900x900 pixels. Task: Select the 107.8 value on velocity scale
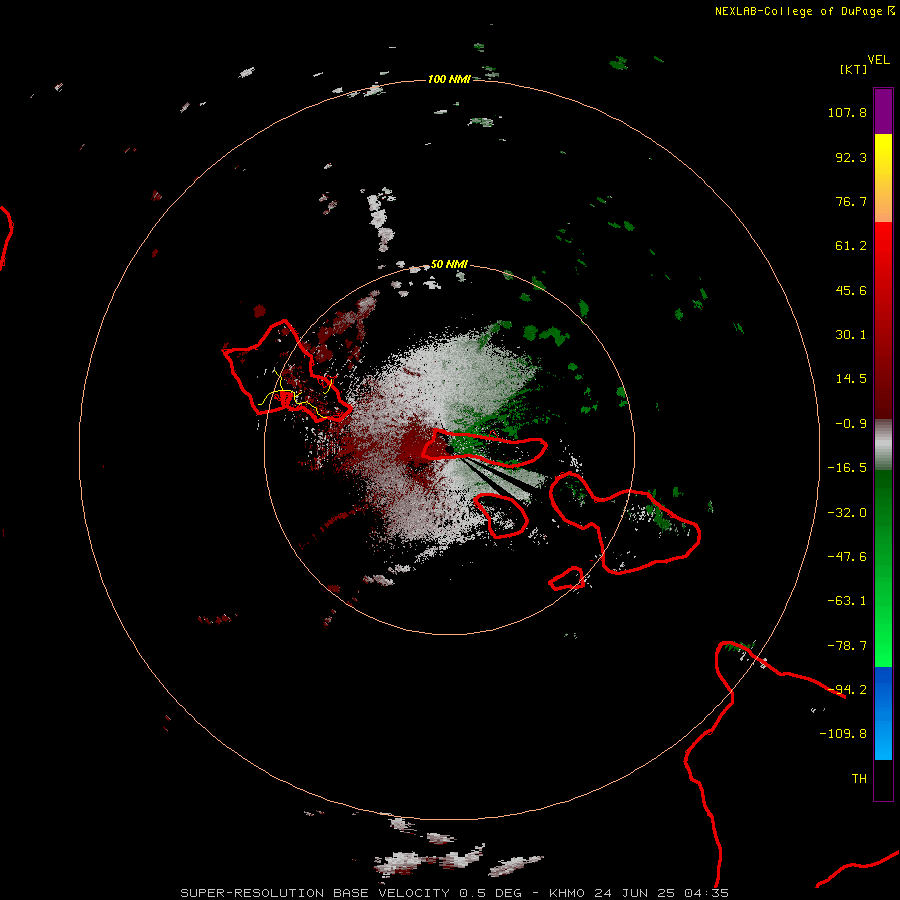coord(847,112)
